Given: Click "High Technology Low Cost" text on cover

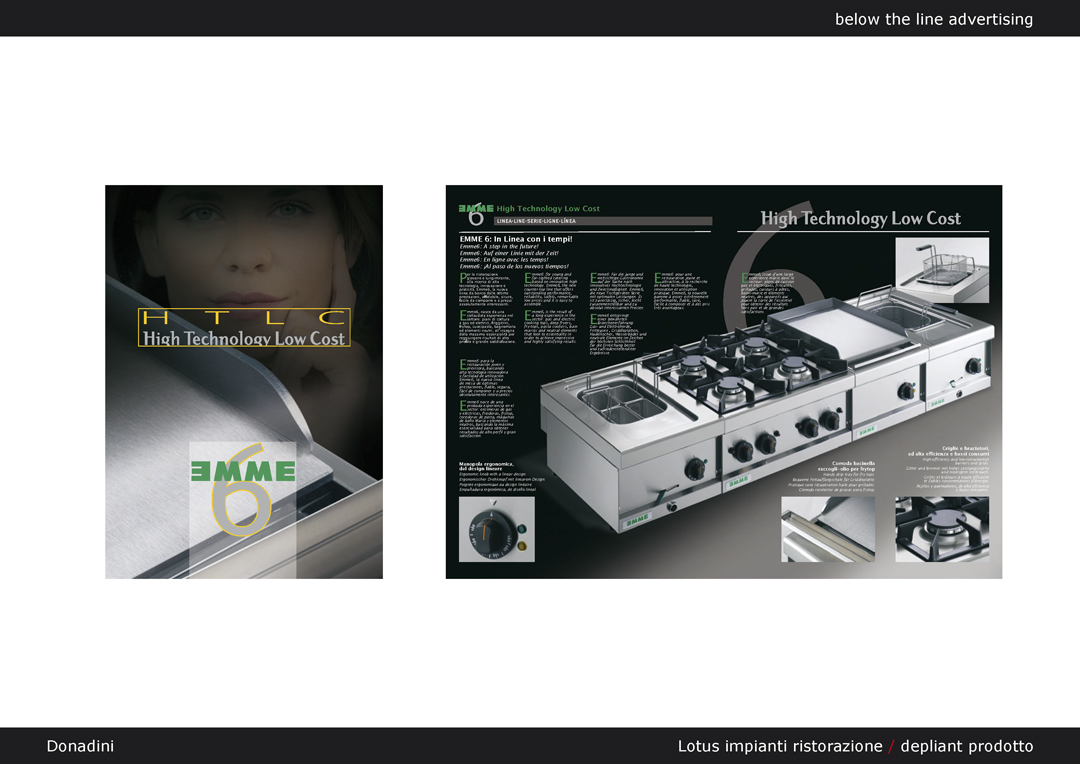Looking at the screenshot, I should coord(244,339).
